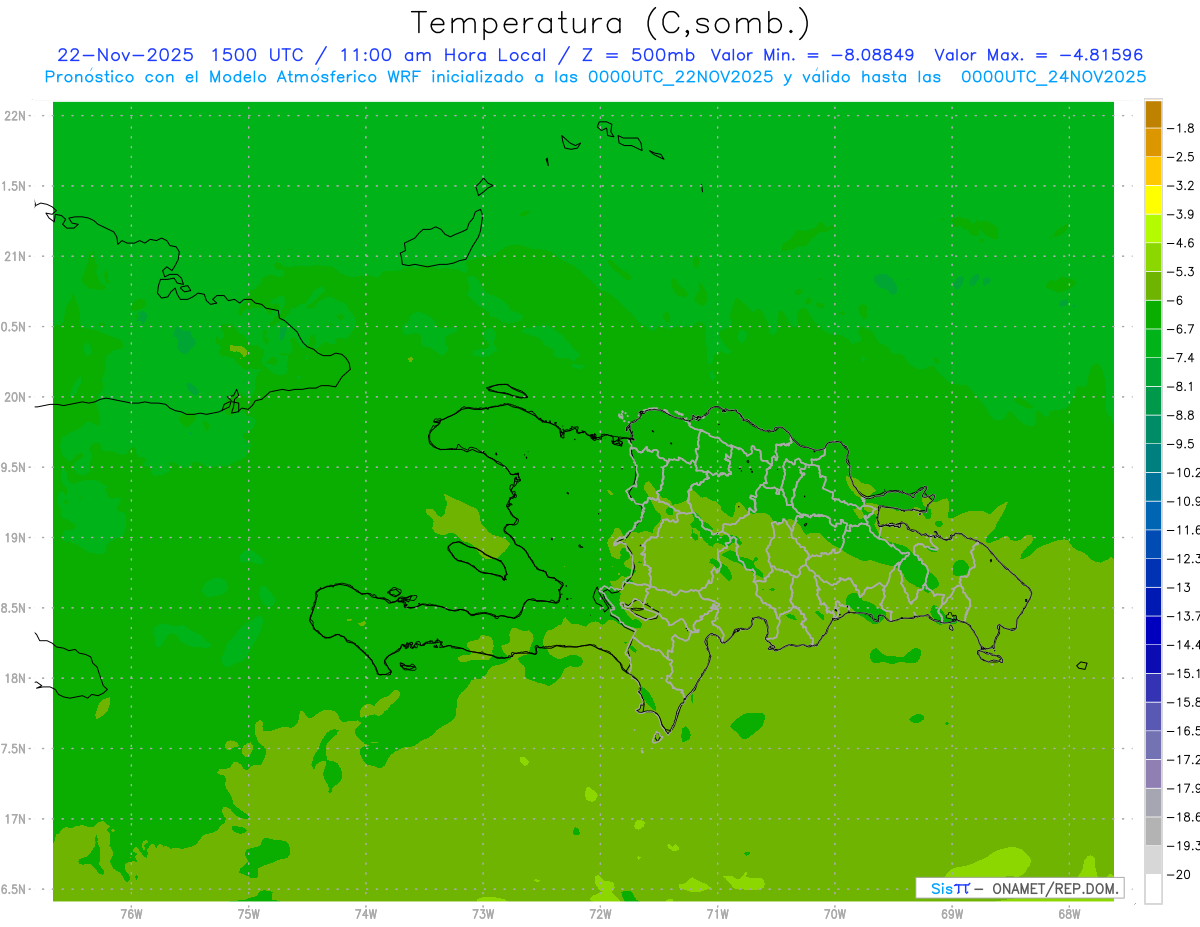Click the '21N' latitude label
Viewport: 1200px width, 927px height.
coord(16,257)
